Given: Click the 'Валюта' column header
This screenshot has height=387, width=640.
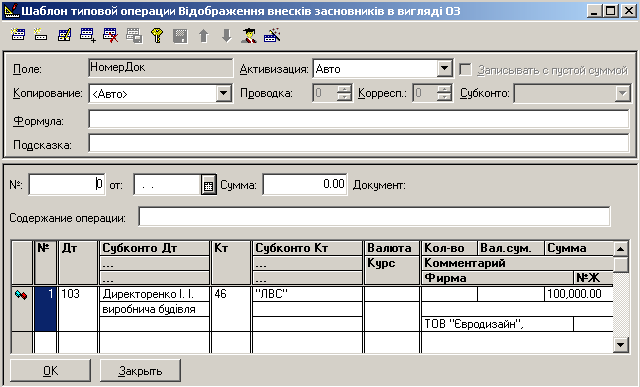Looking at the screenshot, I should coord(391,248).
